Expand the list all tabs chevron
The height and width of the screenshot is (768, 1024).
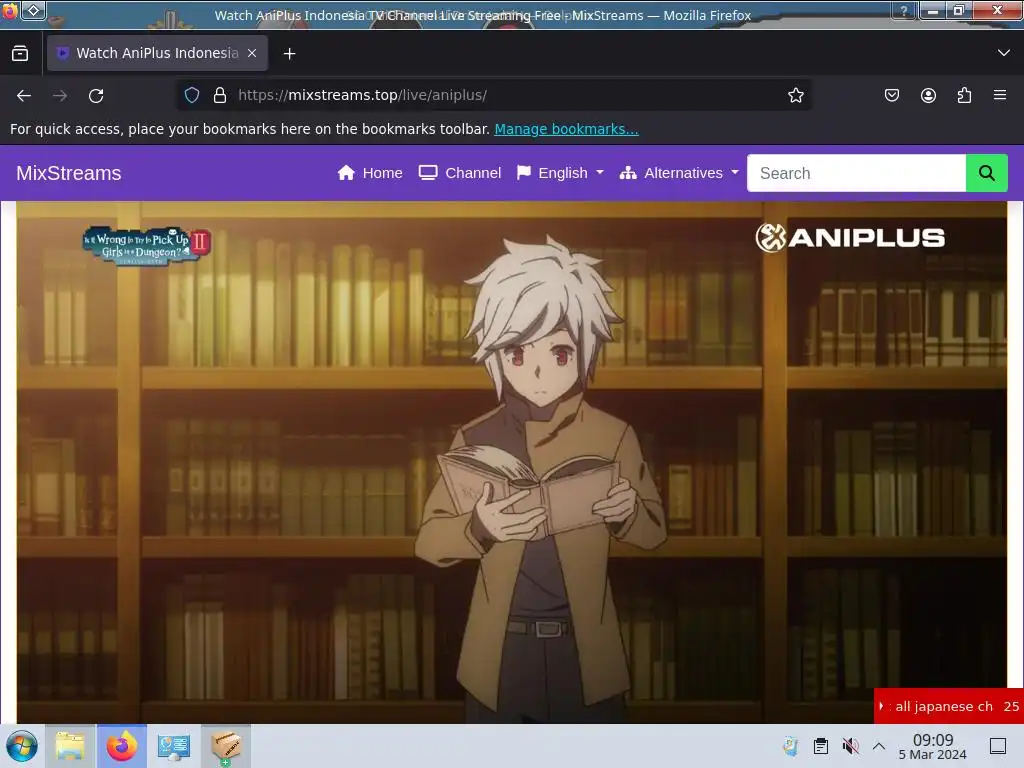coord(1004,53)
